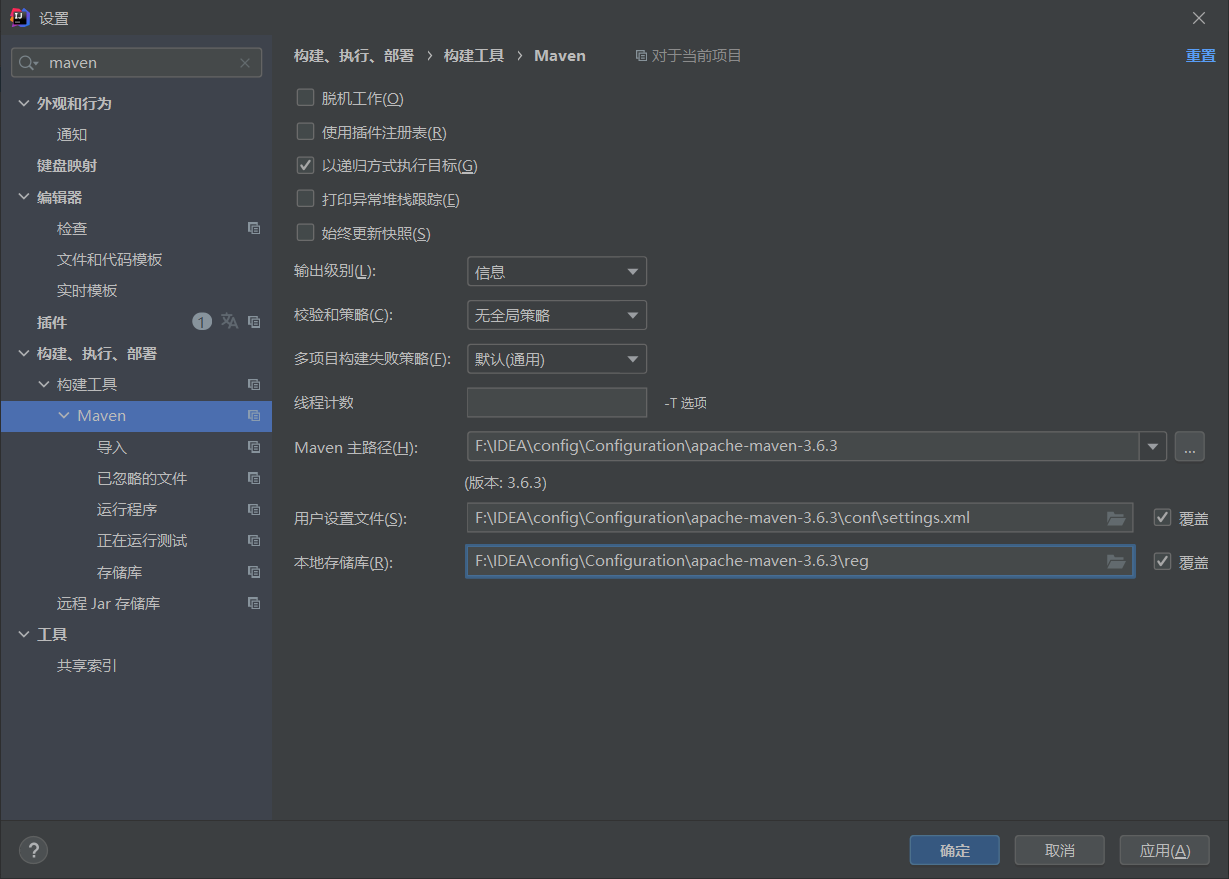Viewport: 1229px width, 879px height.
Task: Click the 应用 button
Action: coord(1165,850)
